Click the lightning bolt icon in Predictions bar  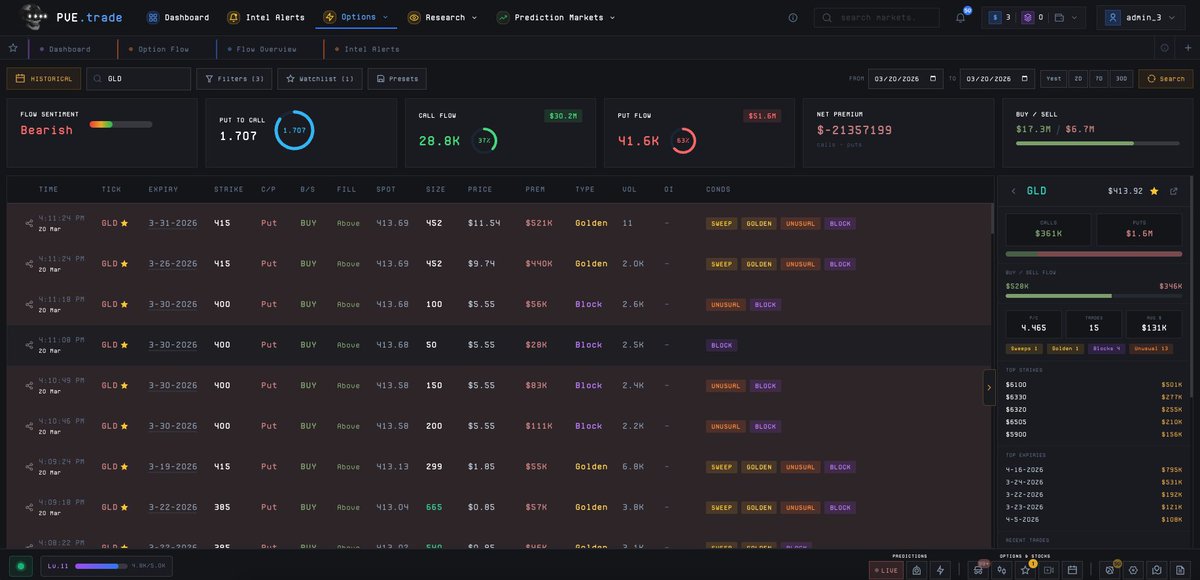click(x=939, y=569)
